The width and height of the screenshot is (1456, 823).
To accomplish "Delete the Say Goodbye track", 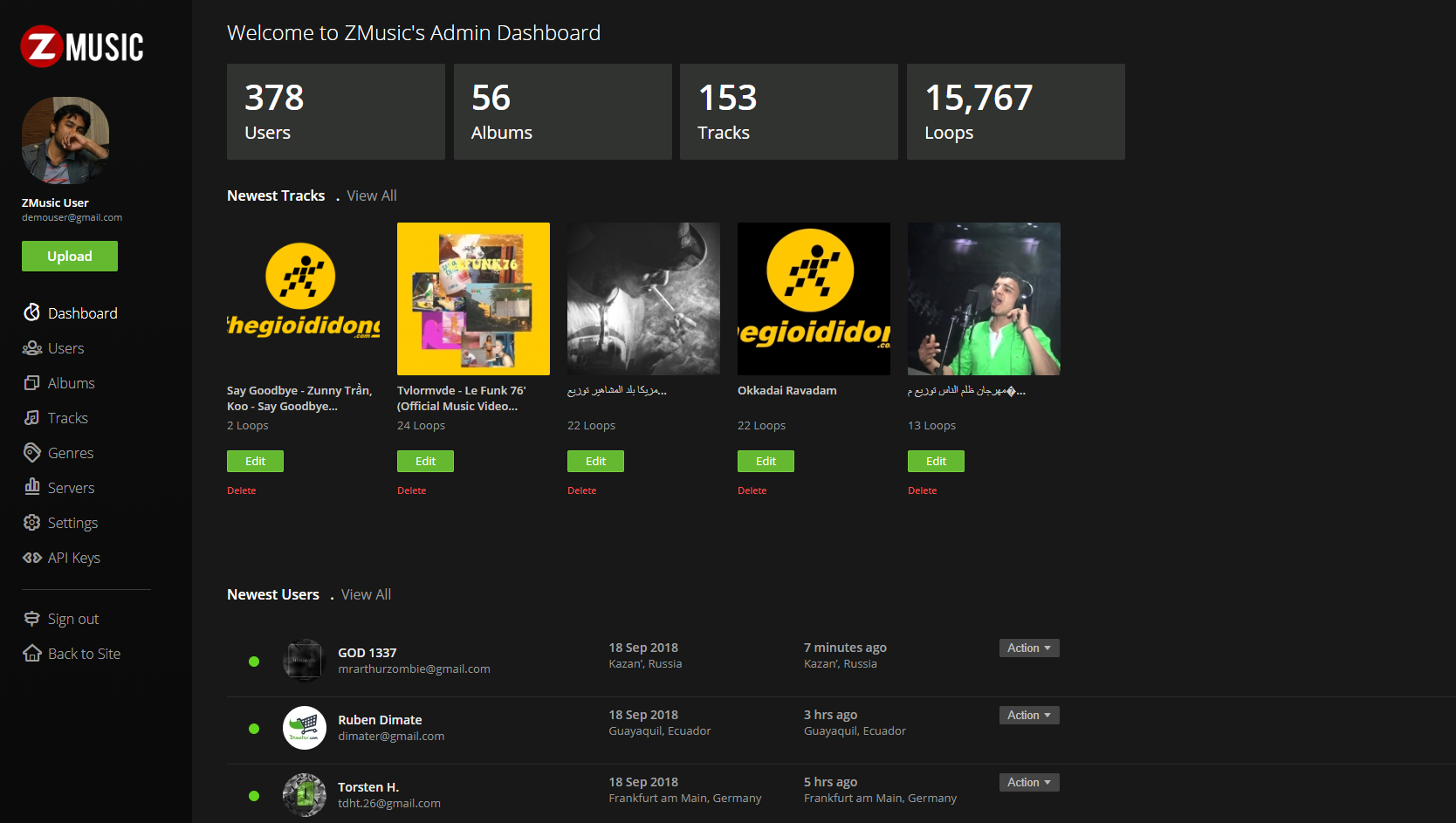I will click(x=242, y=490).
